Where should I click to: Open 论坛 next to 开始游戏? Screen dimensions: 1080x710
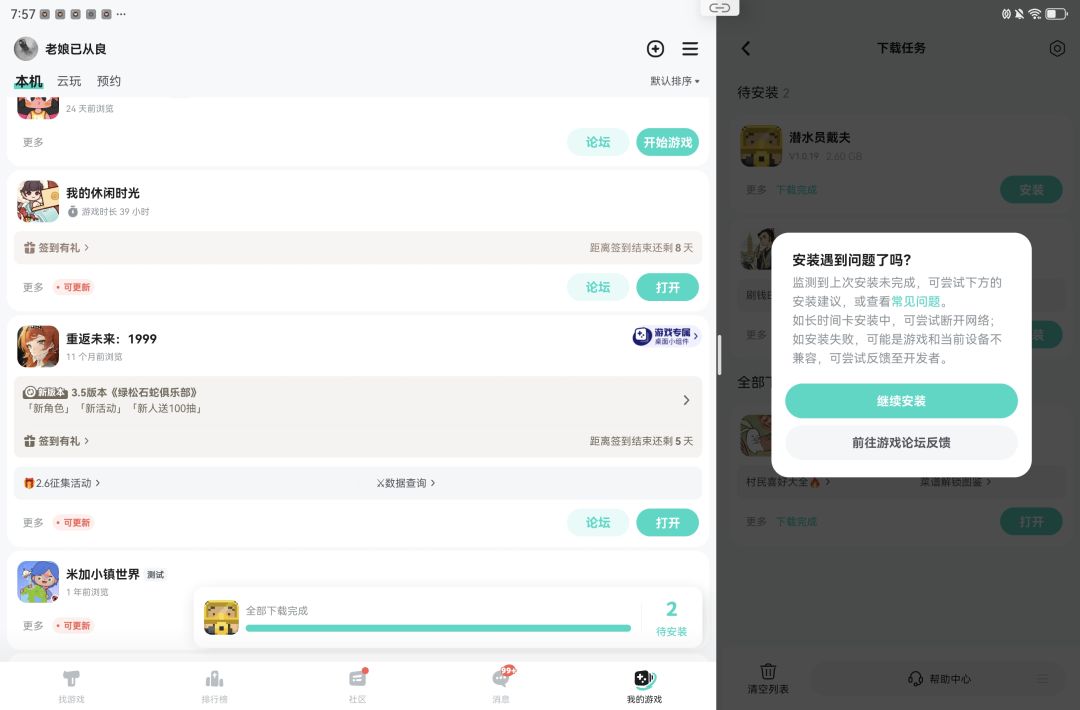pos(598,142)
